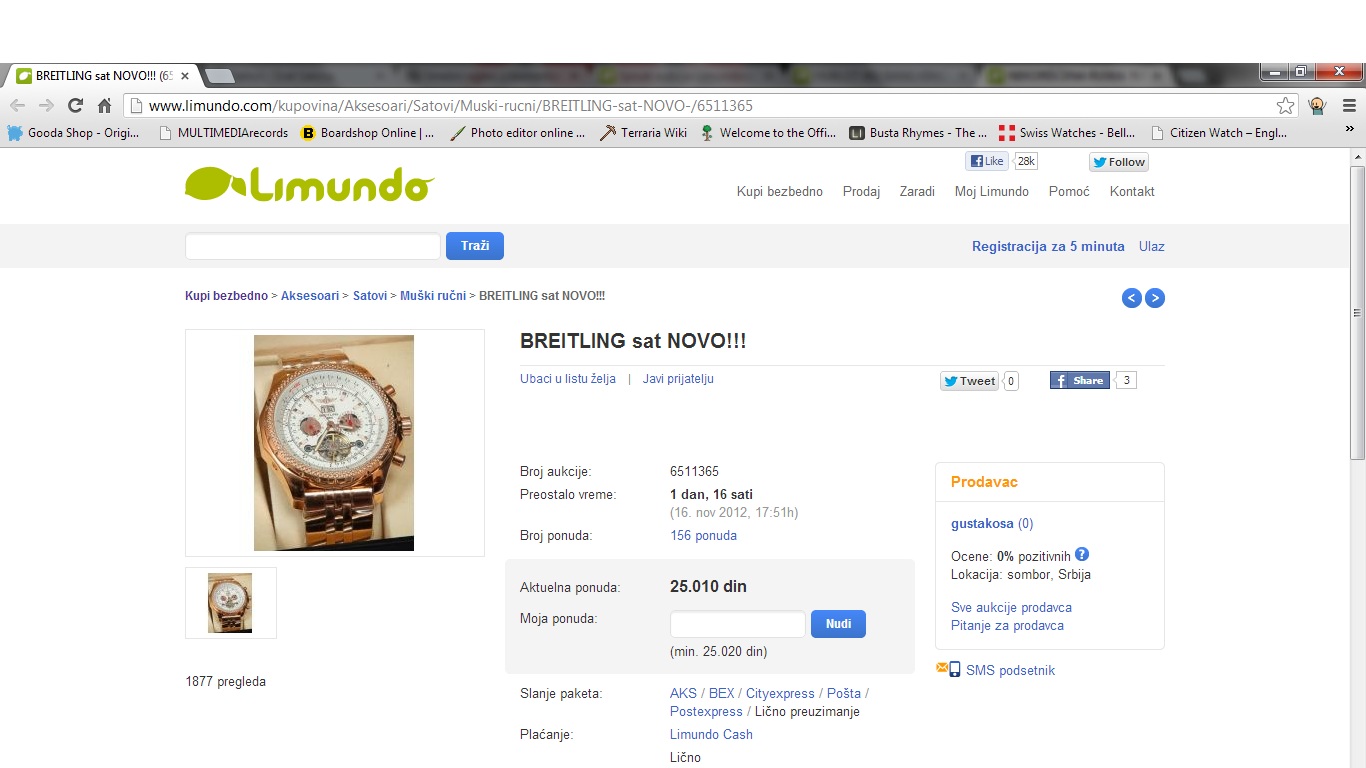
Task: Open the 156 ponuda bids link
Action: [703, 536]
